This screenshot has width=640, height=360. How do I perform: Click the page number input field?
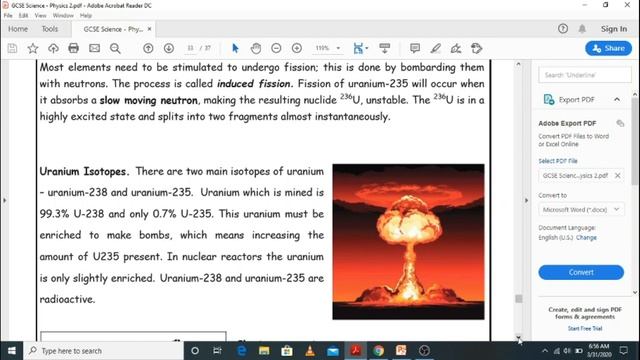coord(190,48)
